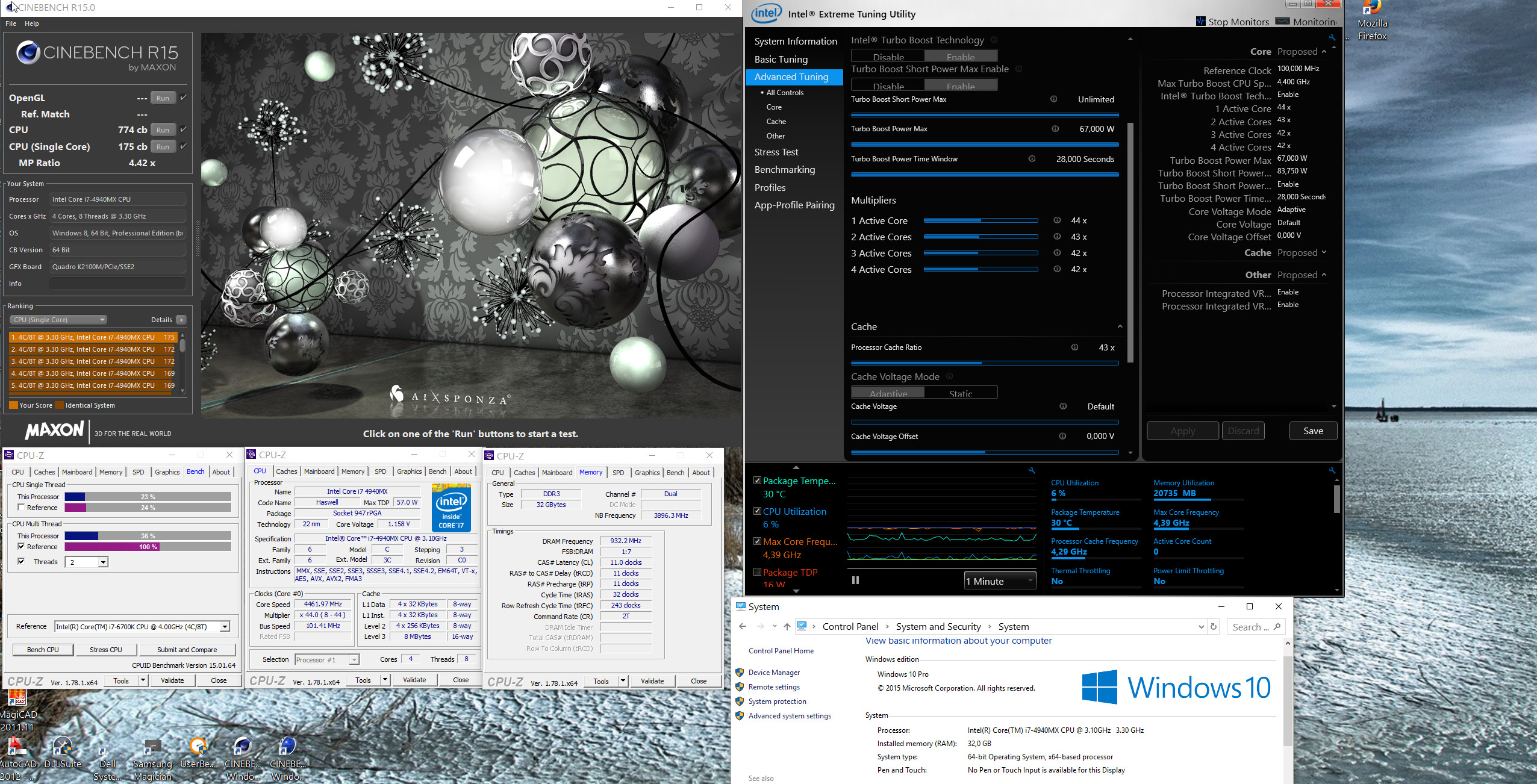Launch DLLSuite from the desktop
Screen dimensions: 1537x784
63,753
